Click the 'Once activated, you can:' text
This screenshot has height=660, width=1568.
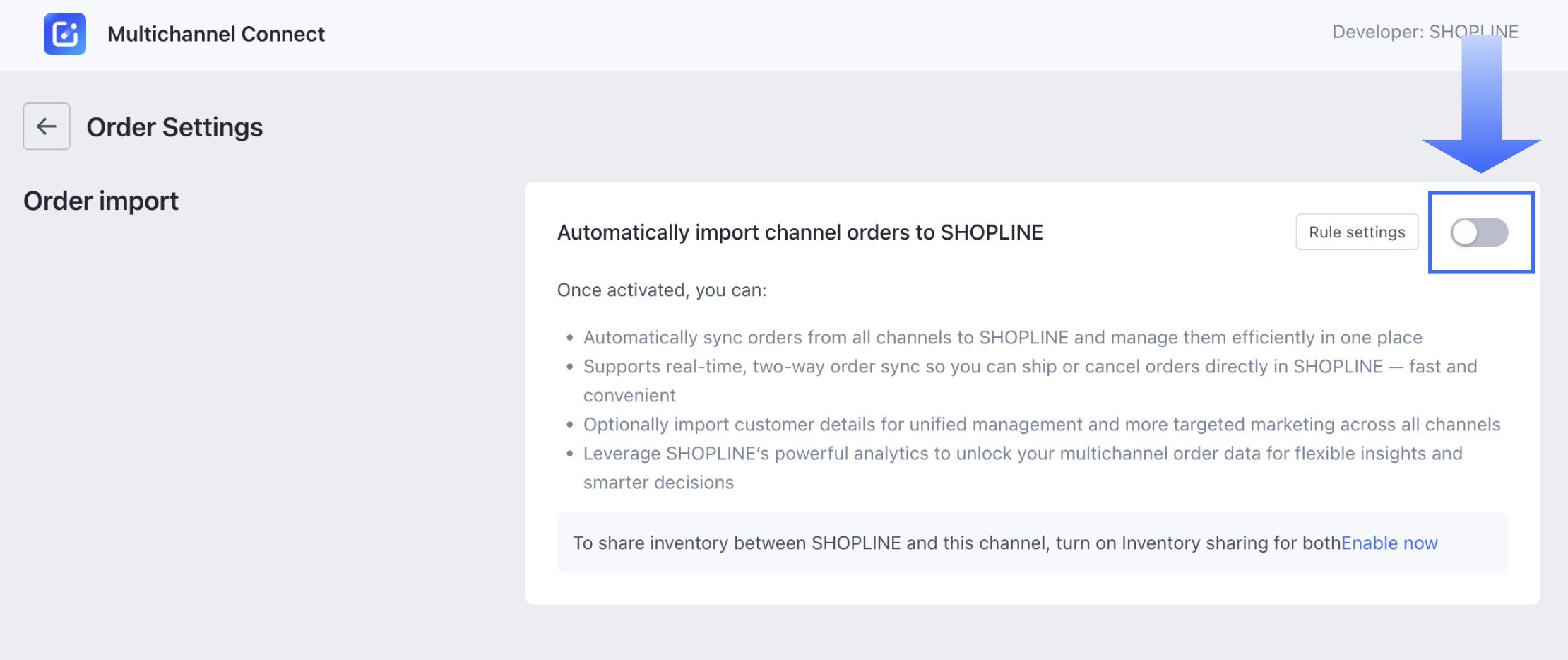pos(662,290)
